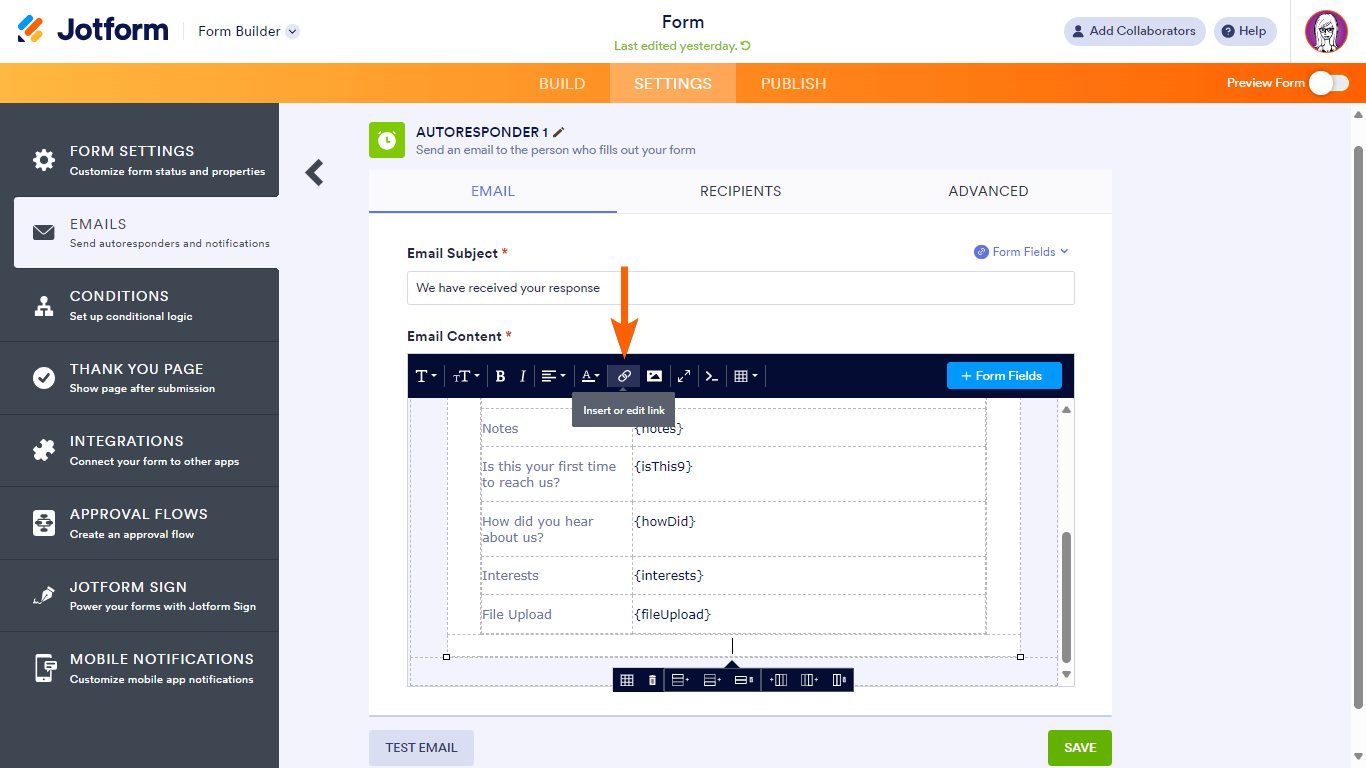The height and width of the screenshot is (768, 1366).
Task: Click the {howDid} field cell
Action: (x=809, y=529)
